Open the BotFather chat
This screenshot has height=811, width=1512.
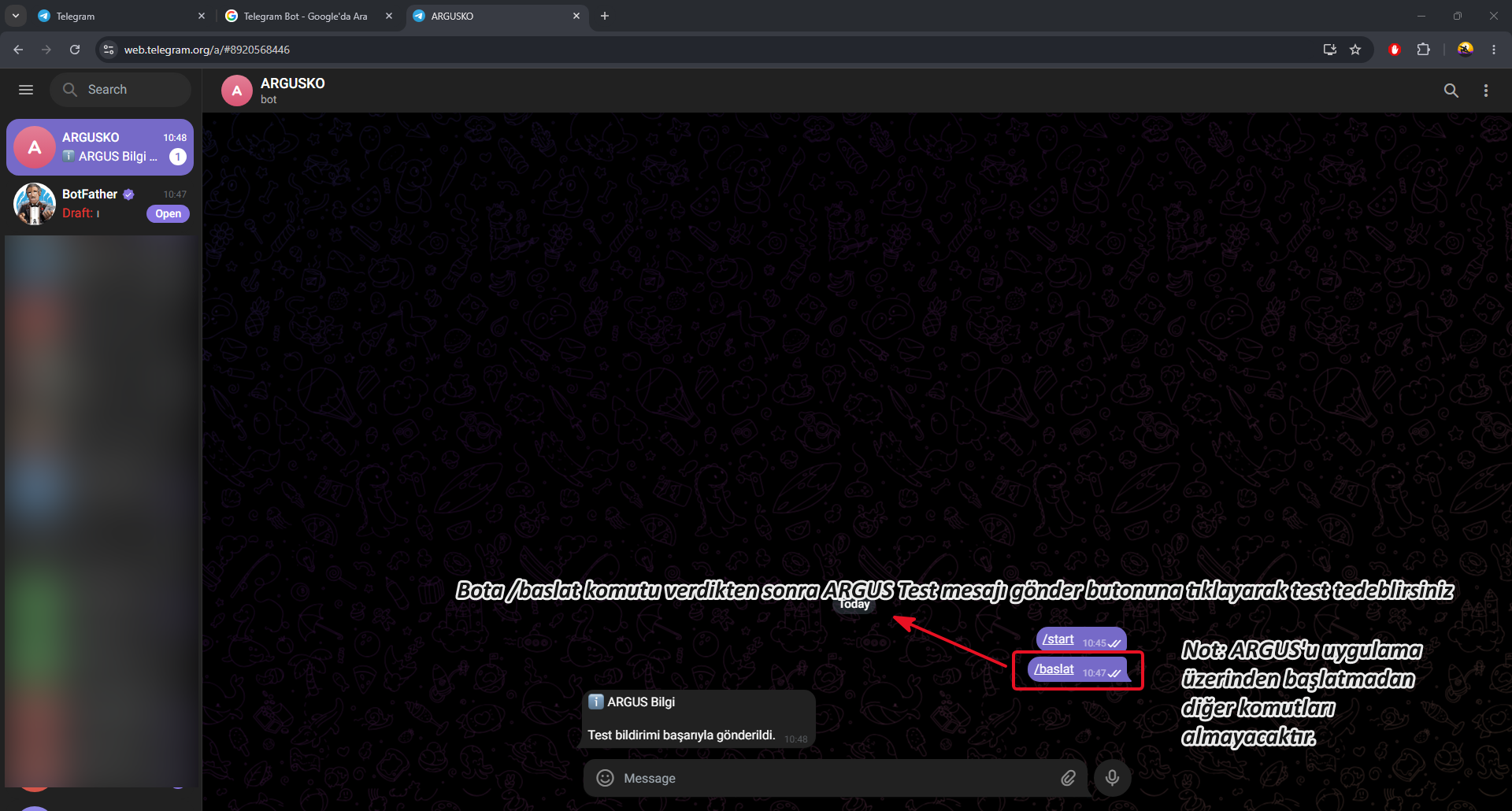(100, 204)
